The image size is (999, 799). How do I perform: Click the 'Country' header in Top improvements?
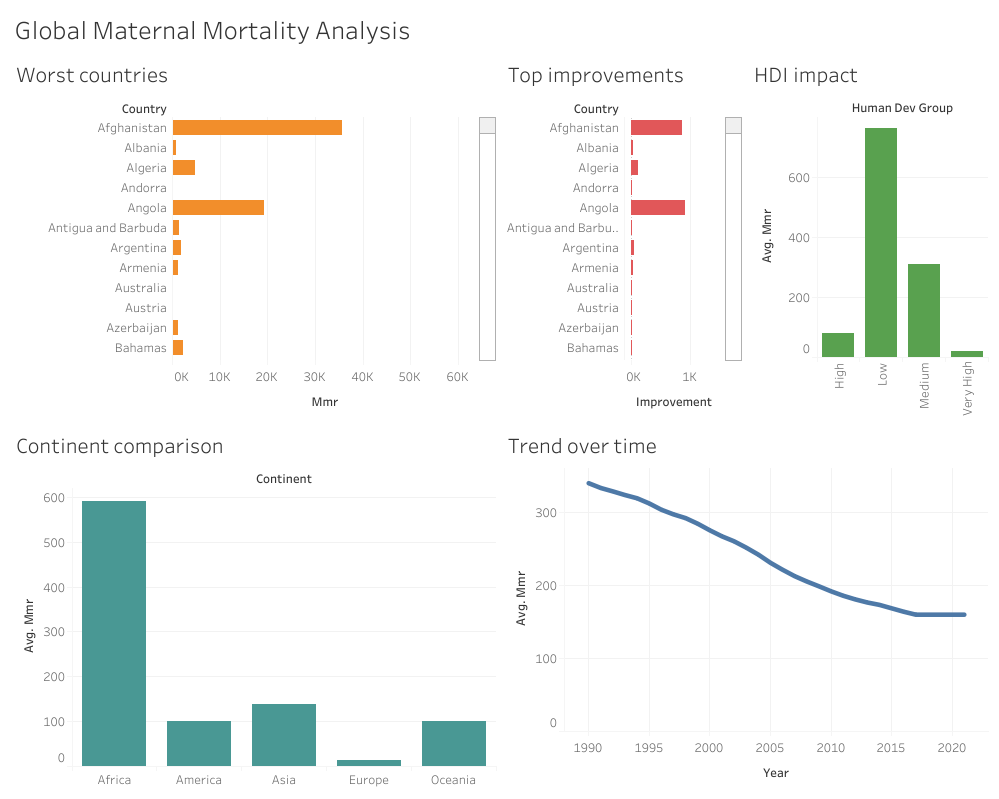pyautogui.click(x=596, y=109)
